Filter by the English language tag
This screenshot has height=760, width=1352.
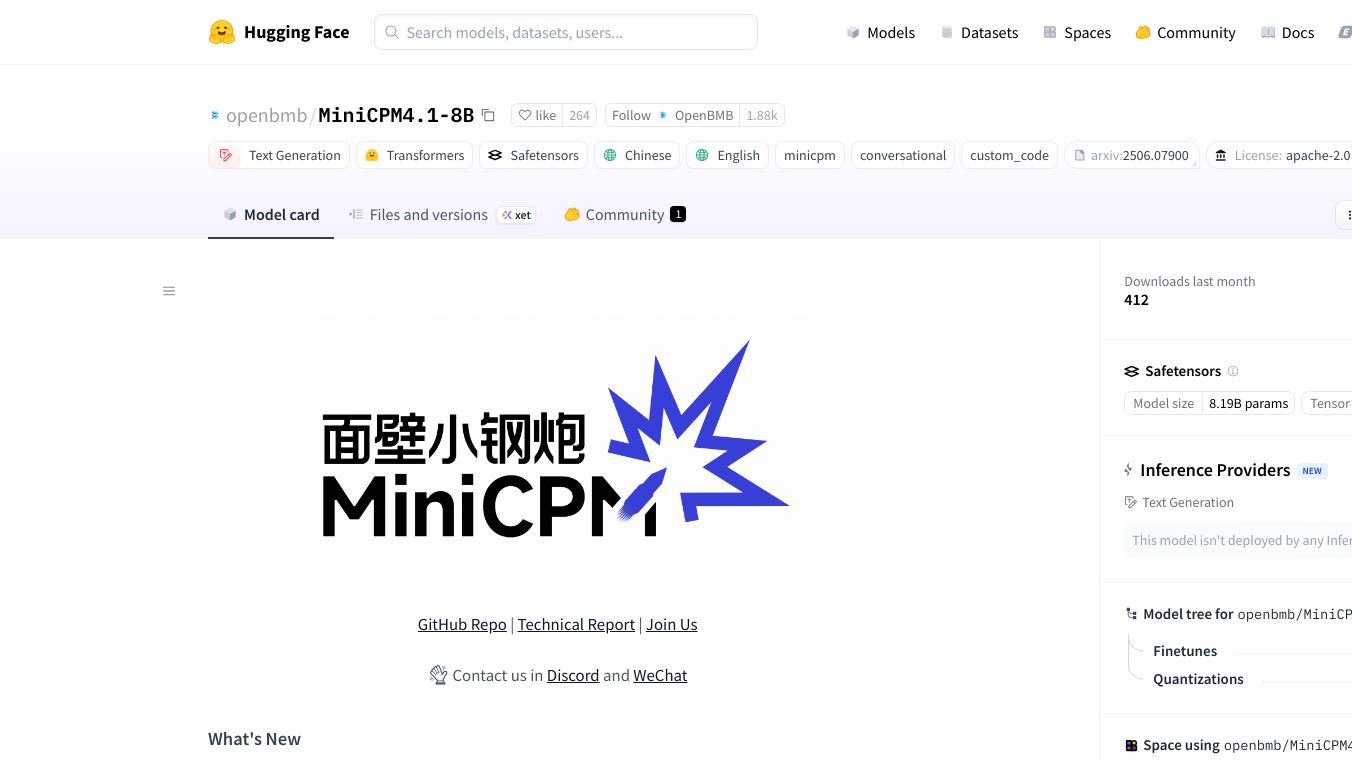(728, 155)
